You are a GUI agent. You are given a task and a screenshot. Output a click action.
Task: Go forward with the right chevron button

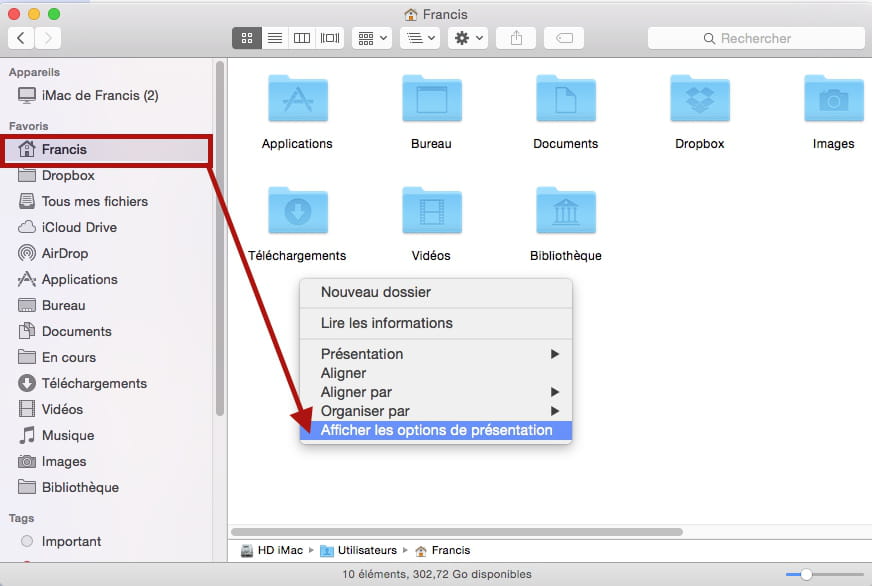[48, 38]
